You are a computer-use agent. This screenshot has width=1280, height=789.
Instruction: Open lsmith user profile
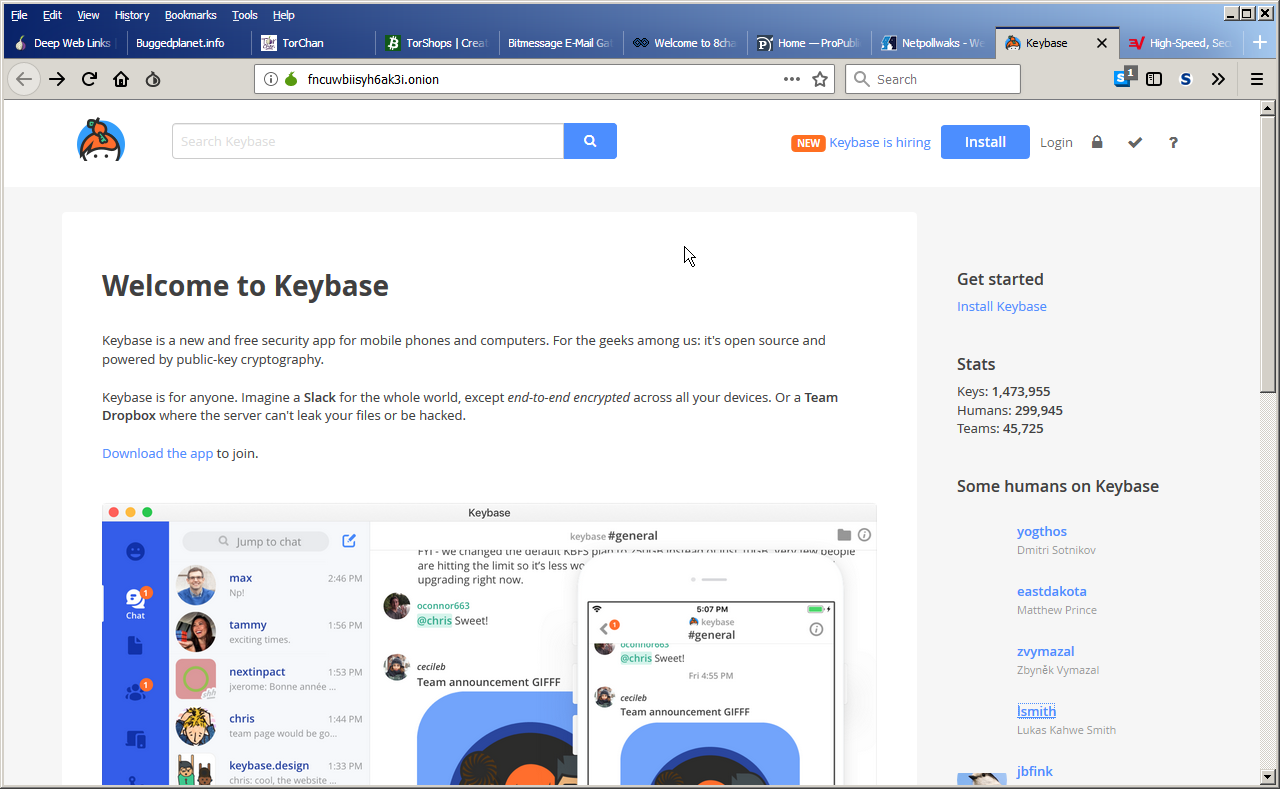[1036, 711]
